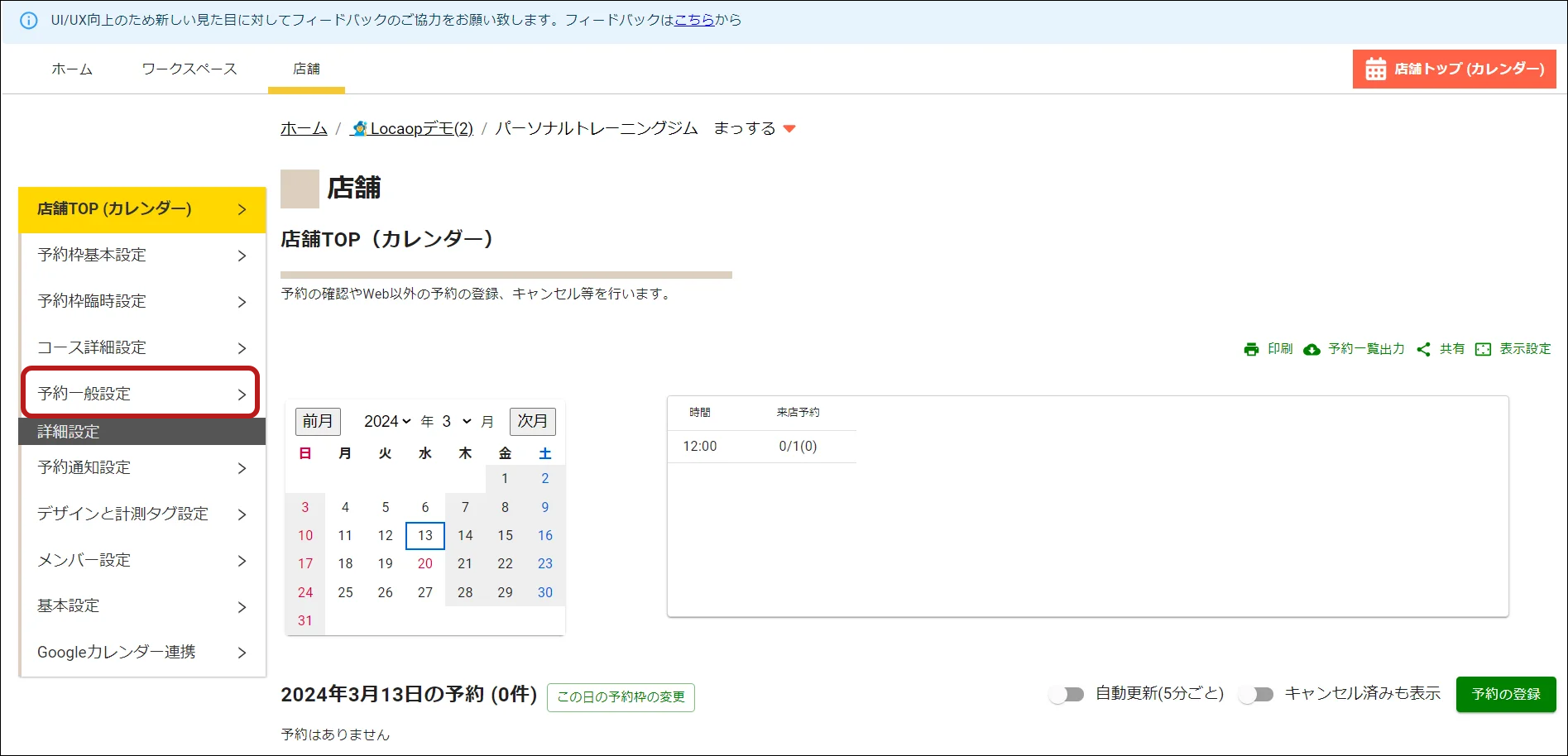Select March 13 in the calendar
The image size is (1568, 756).
[x=425, y=536]
